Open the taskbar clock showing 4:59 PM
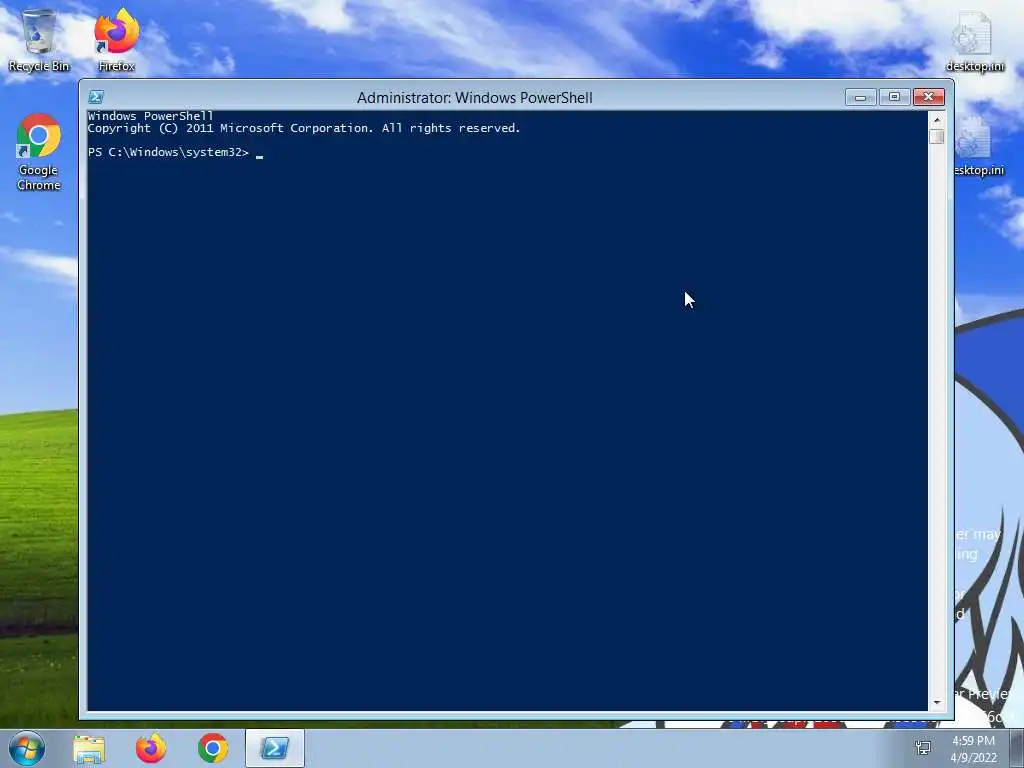 [973, 749]
